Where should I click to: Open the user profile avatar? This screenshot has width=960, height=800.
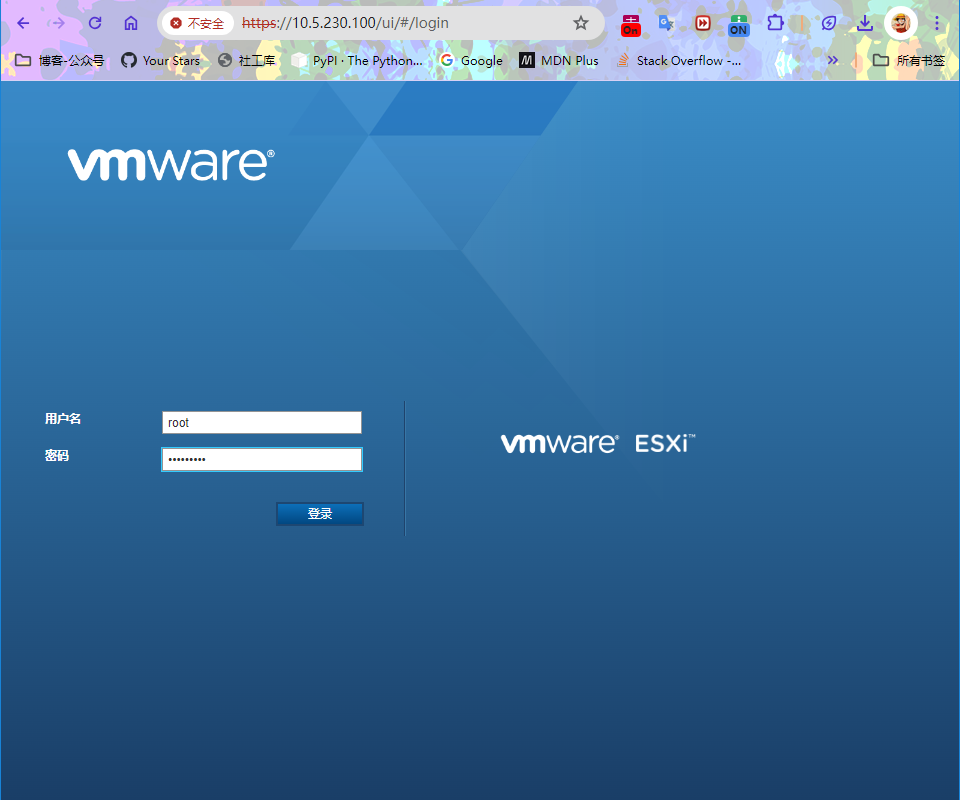pos(901,23)
